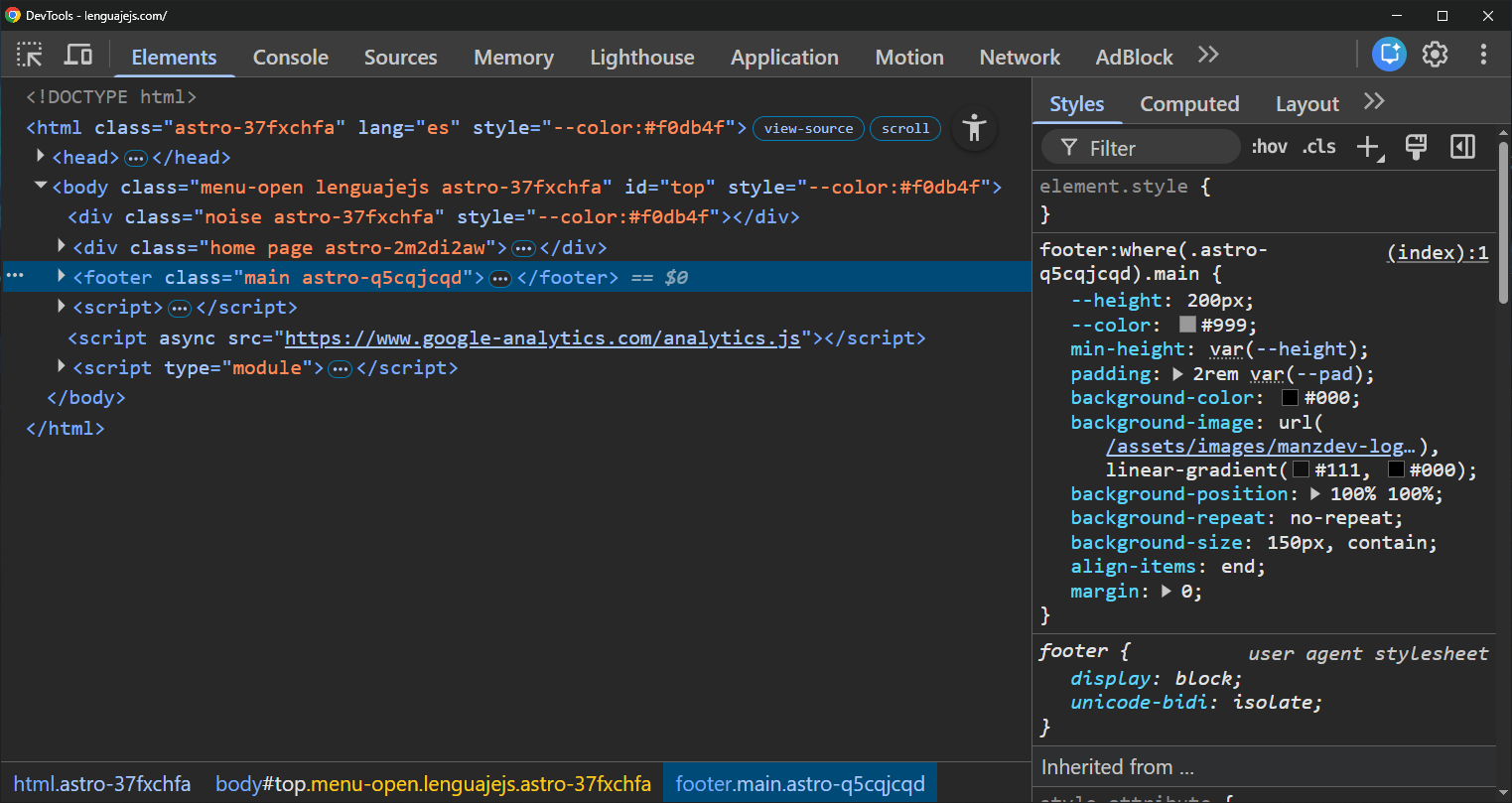Open the Lighthouse tab

click(x=642, y=58)
